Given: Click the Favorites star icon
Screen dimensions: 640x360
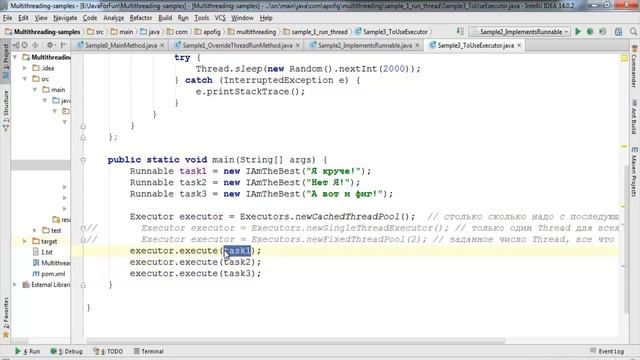Looking at the screenshot, I should (6, 335).
